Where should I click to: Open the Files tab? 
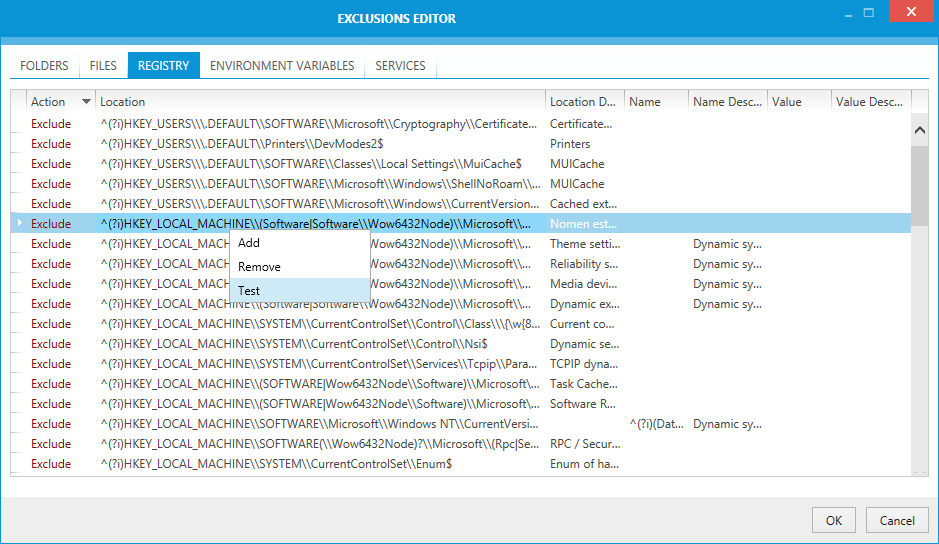coord(103,66)
